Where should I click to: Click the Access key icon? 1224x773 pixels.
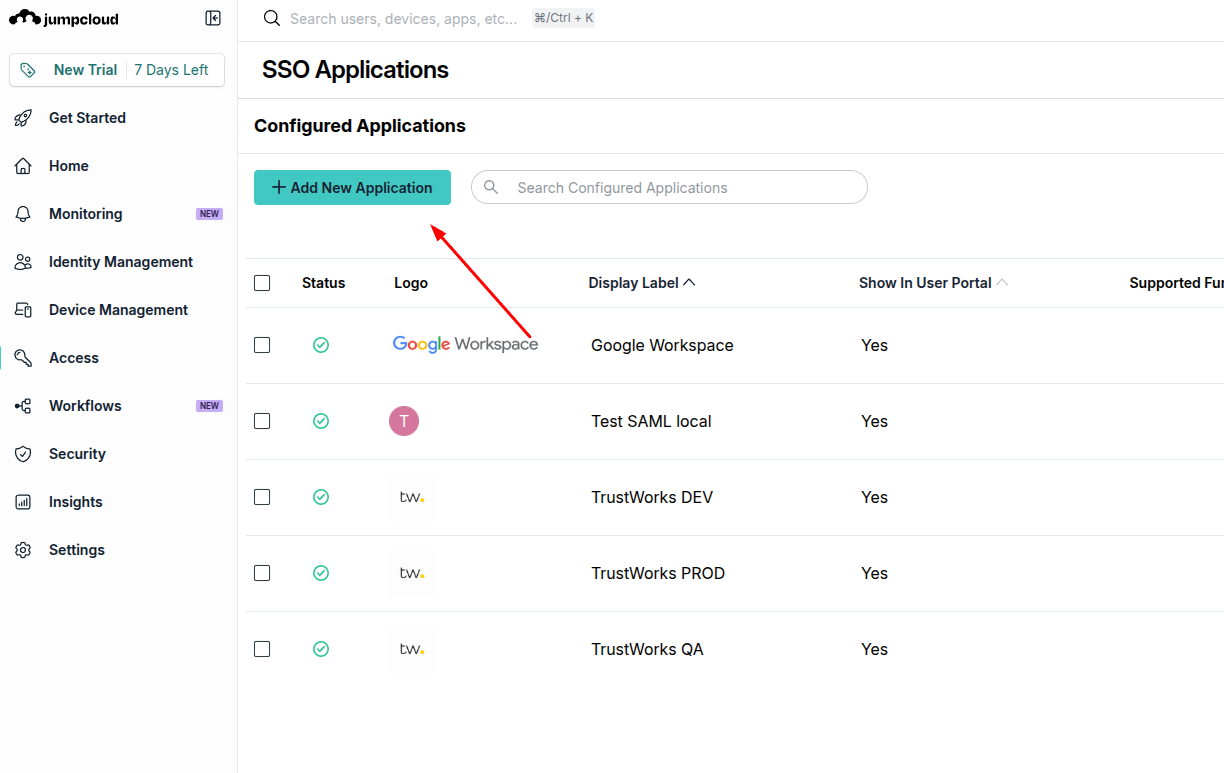click(x=23, y=358)
